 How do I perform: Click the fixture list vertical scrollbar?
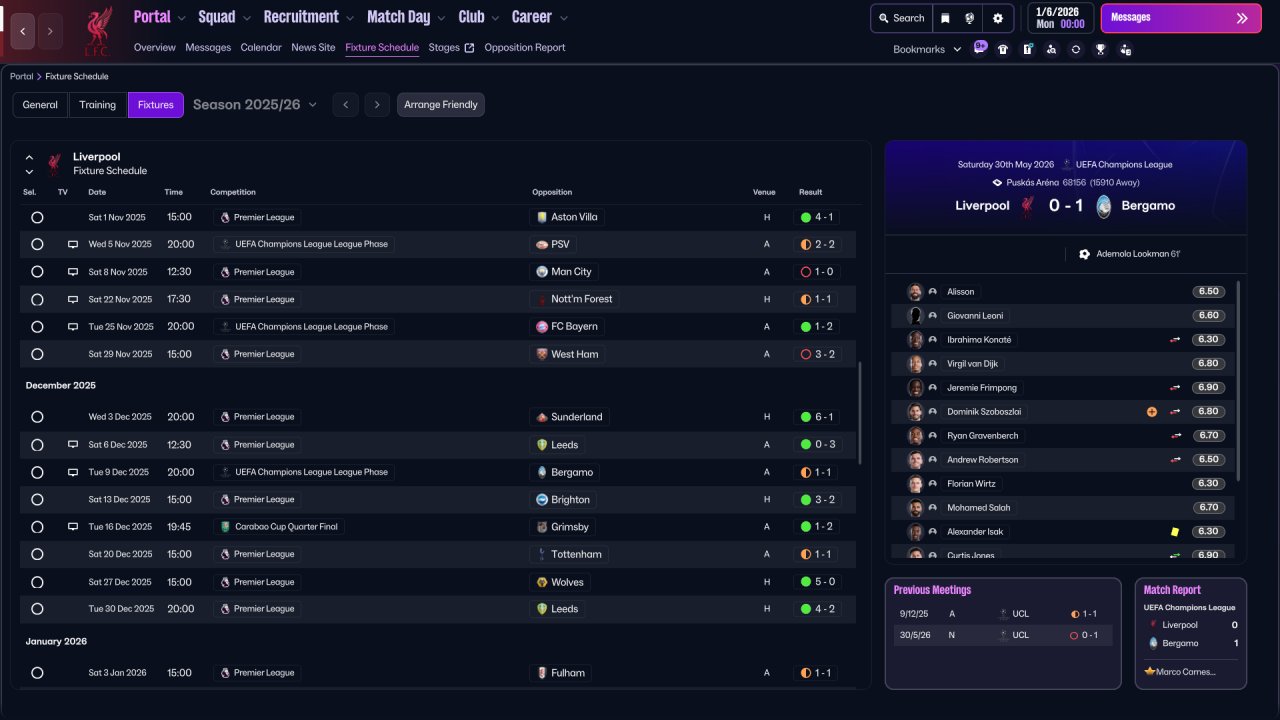pyautogui.click(x=859, y=412)
